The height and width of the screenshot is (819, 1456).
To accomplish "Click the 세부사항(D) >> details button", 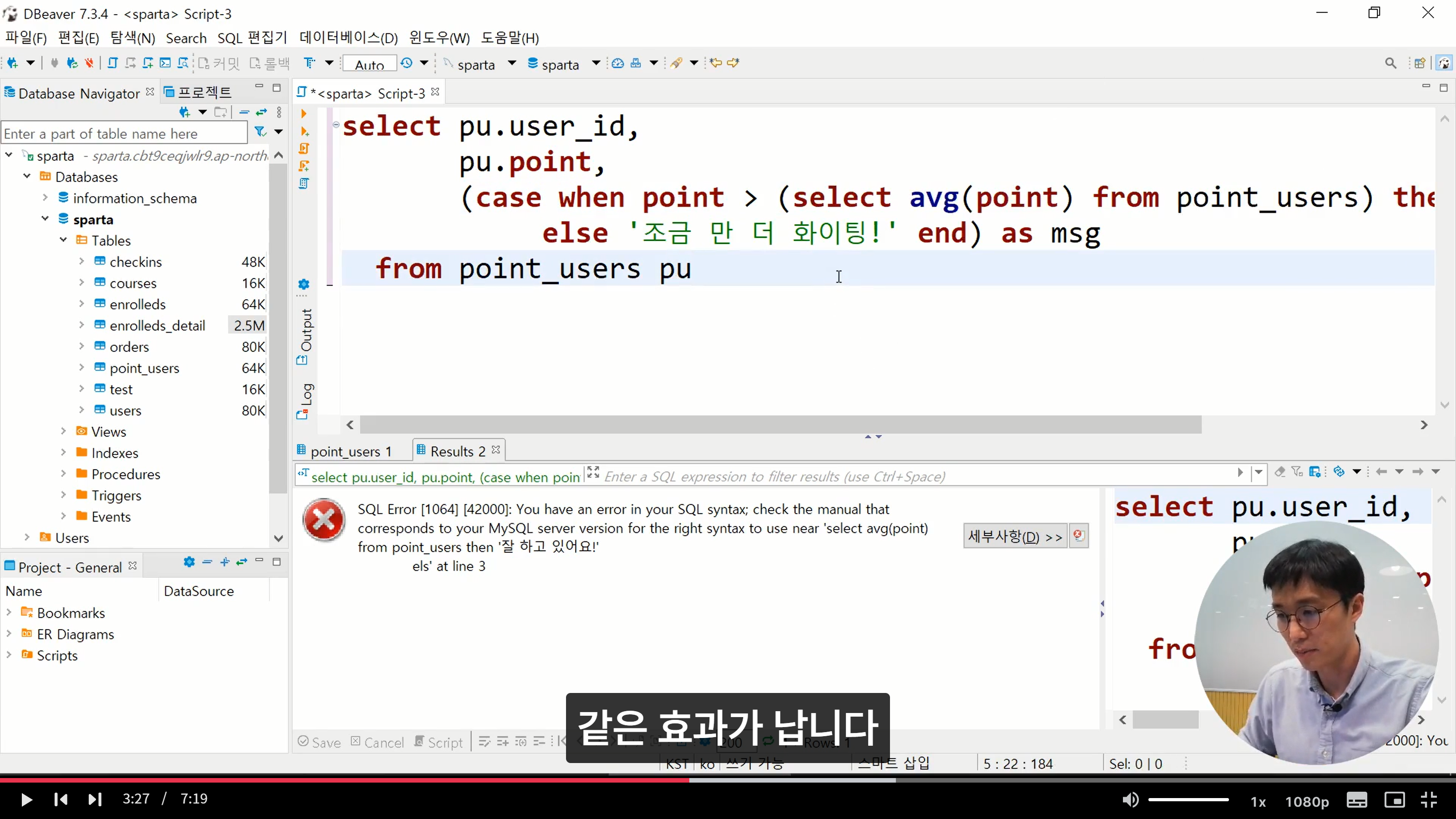I will (1015, 536).
